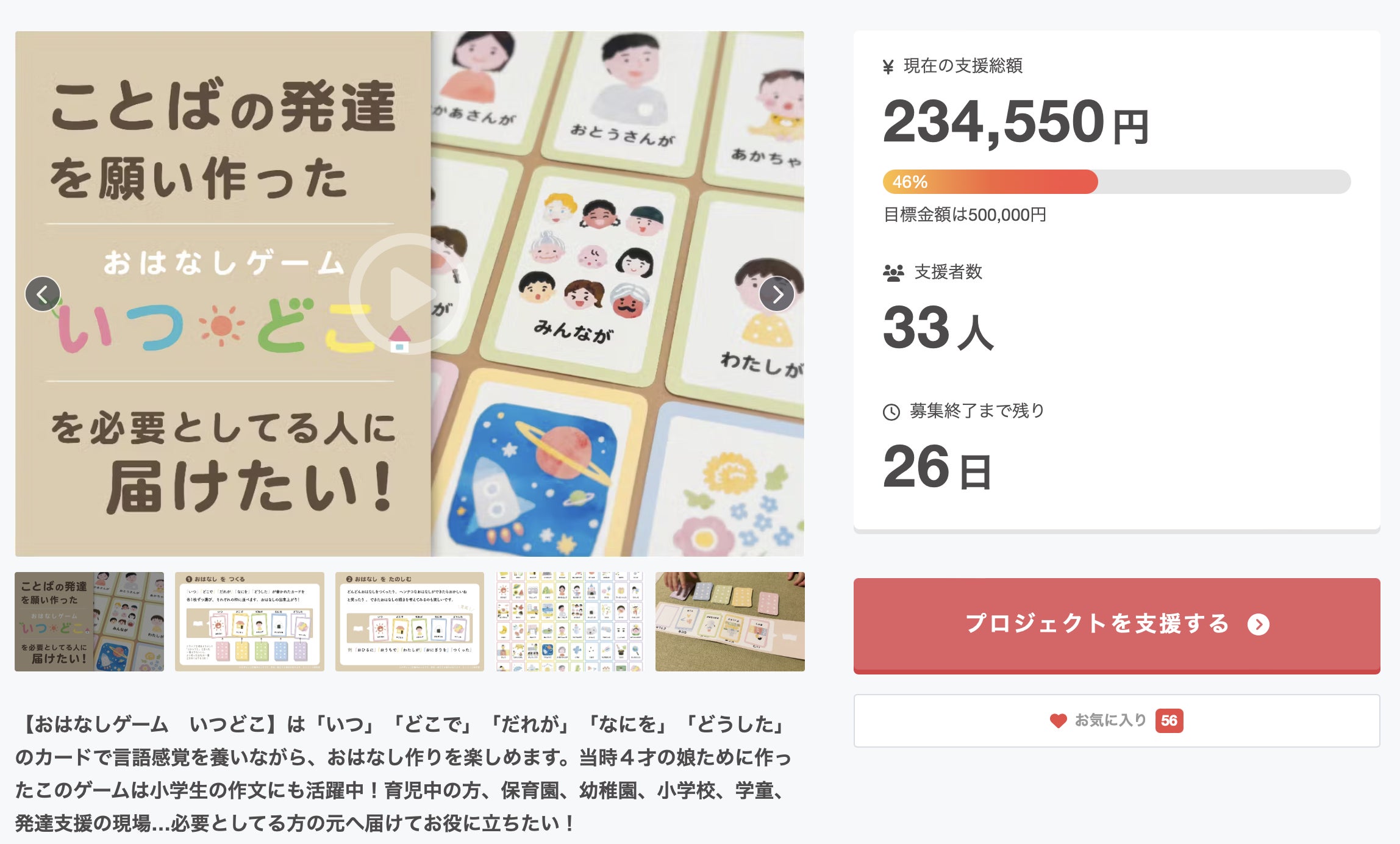Screen dimensions: 1400x844
Task: Advance carousel with right arrow
Action: point(777,294)
